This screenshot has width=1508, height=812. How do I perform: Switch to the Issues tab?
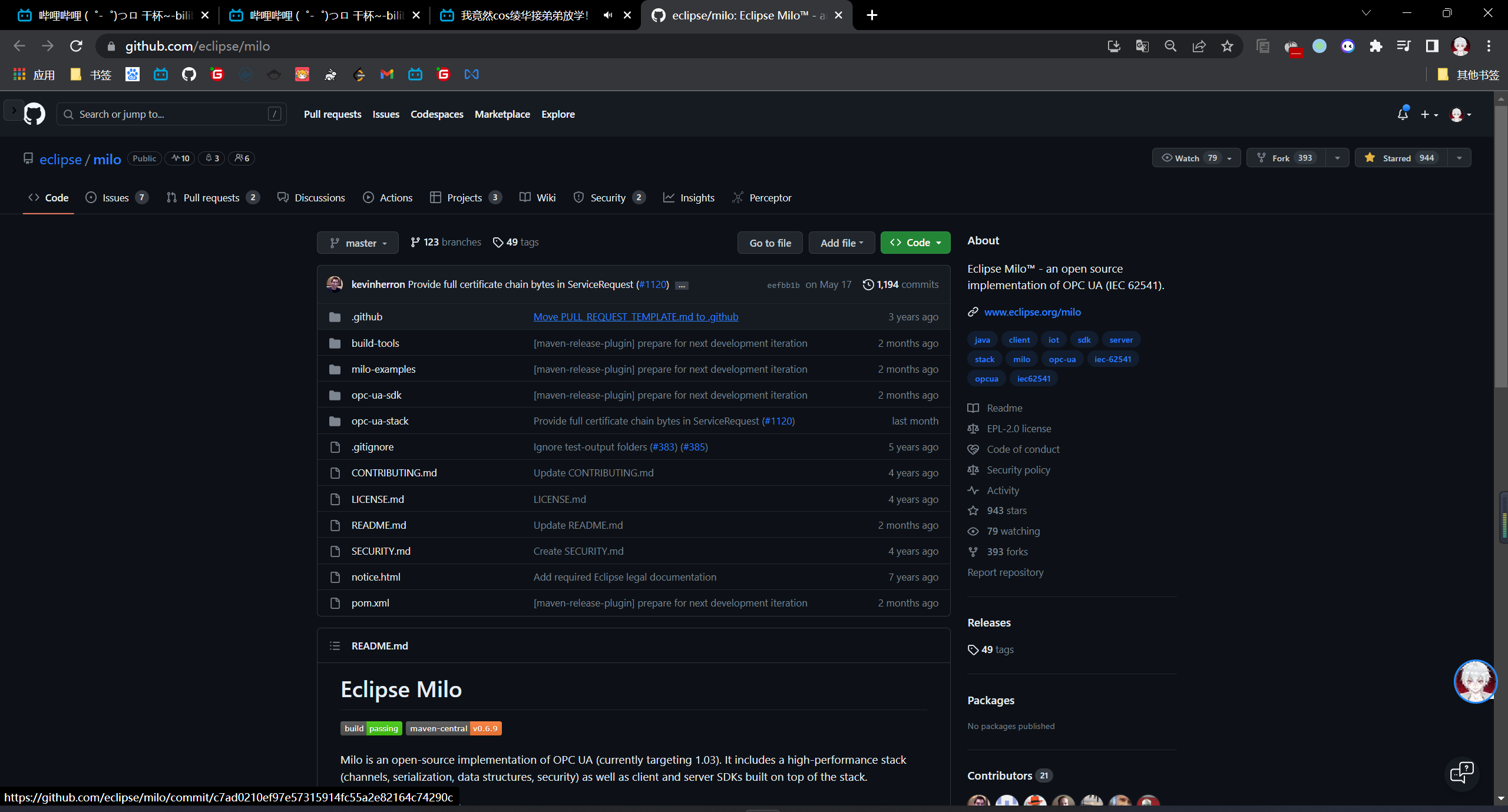click(x=115, y=198)
